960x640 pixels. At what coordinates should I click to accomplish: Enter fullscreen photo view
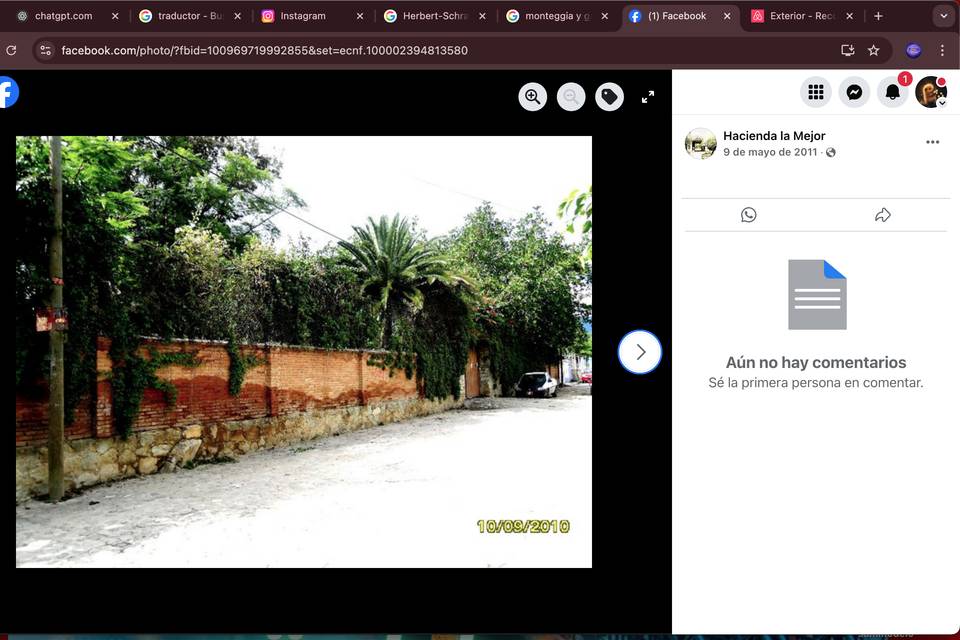[648, 97]
